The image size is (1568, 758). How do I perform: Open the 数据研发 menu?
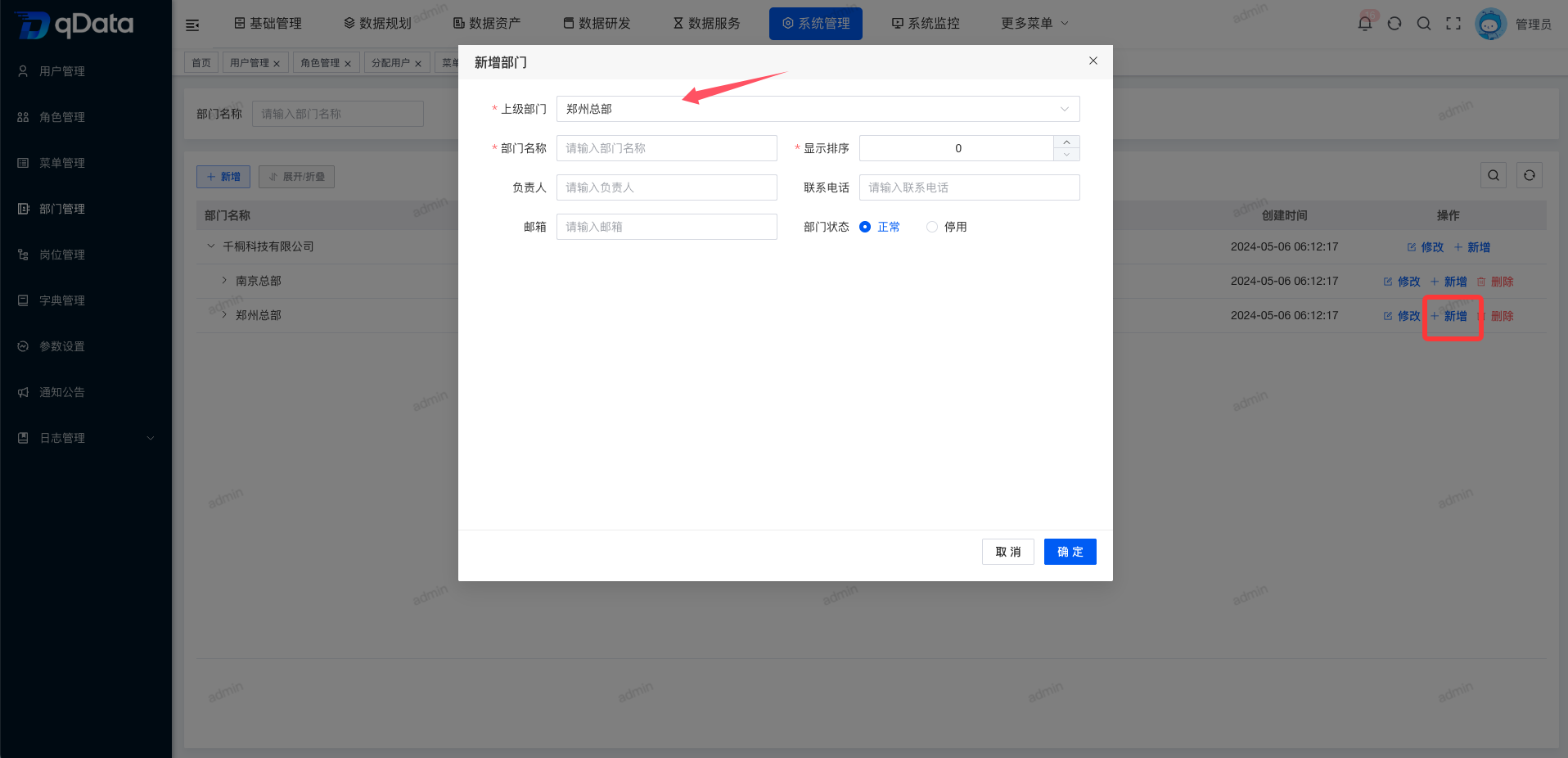(x=597, y=23)
